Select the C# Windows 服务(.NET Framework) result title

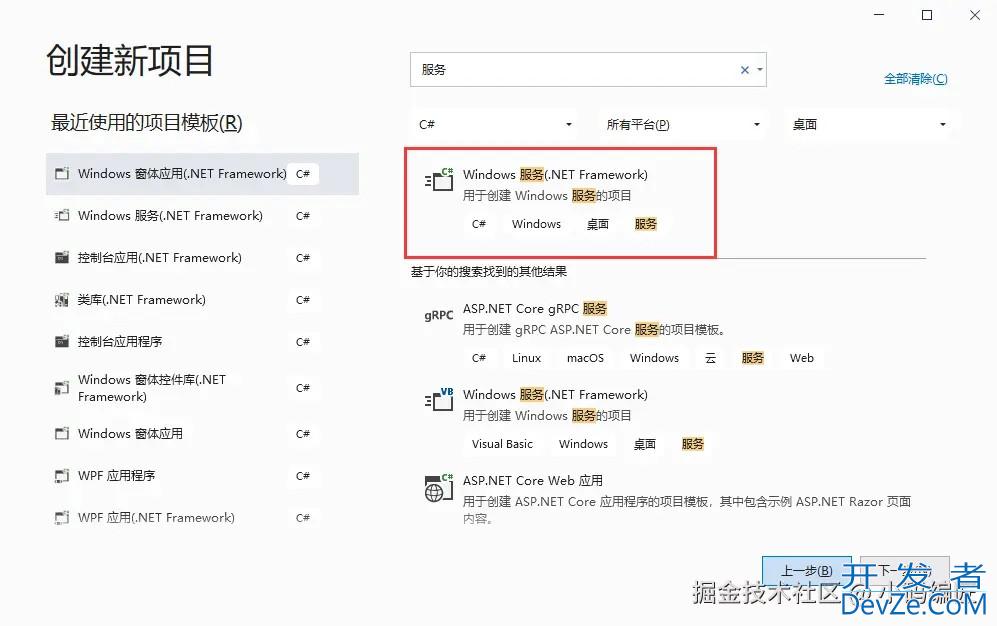click(555, 174)
